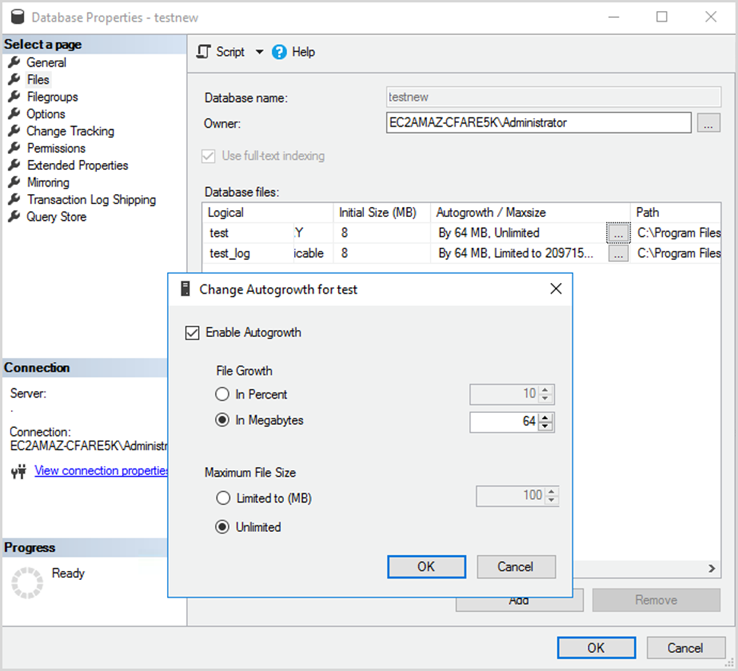Select the General page wrench icon

coord(14,62)
